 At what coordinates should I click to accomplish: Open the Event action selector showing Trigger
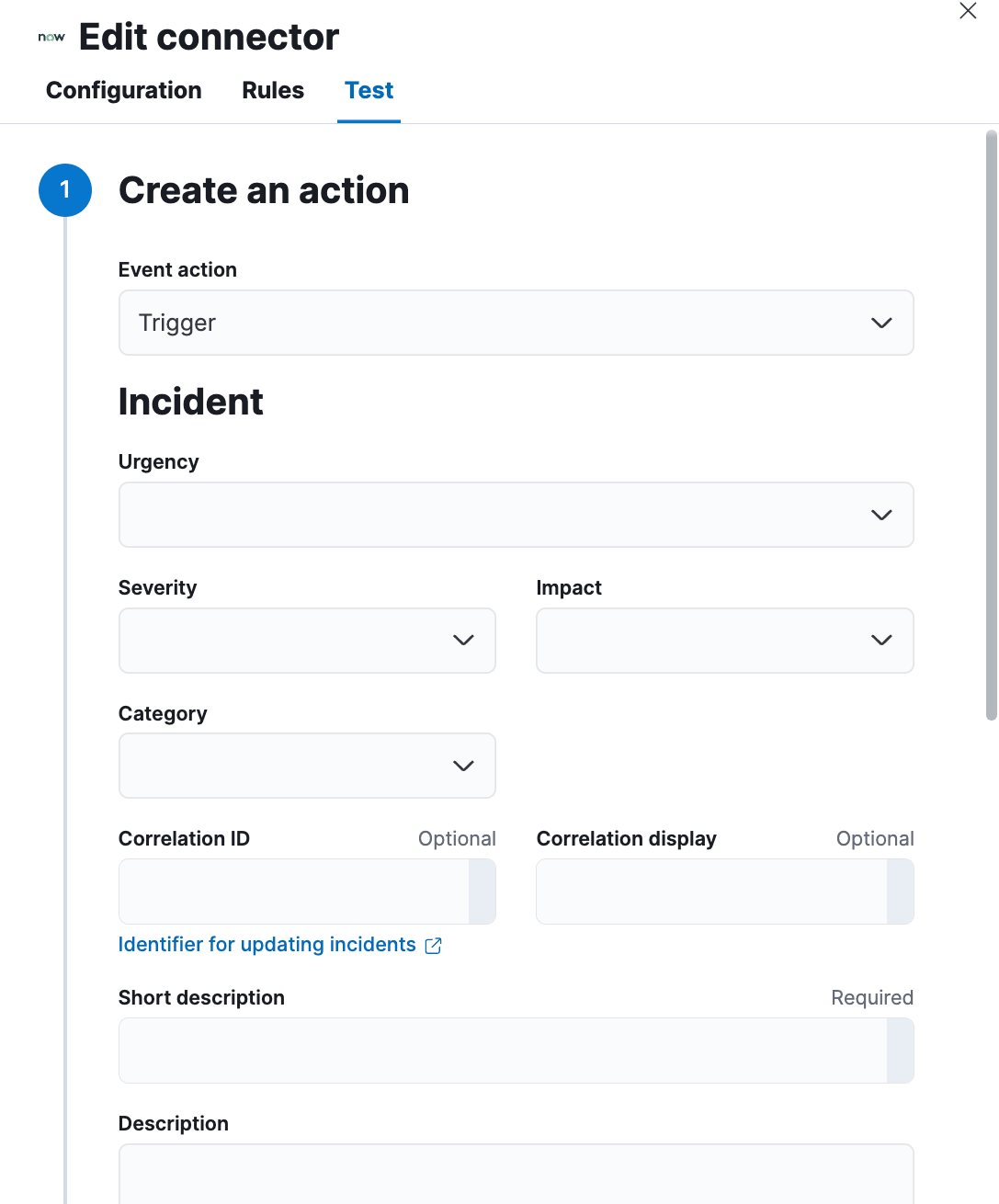pos(516,323)
